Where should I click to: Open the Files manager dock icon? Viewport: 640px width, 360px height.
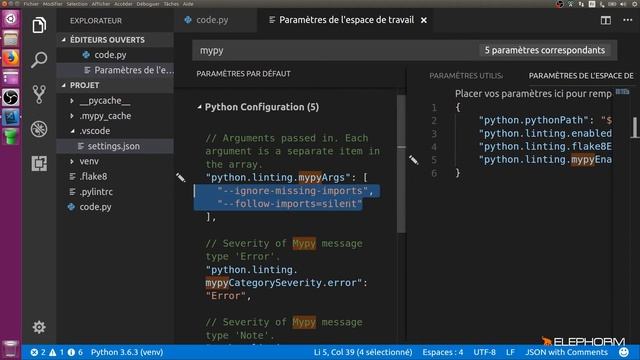[11, 38]
